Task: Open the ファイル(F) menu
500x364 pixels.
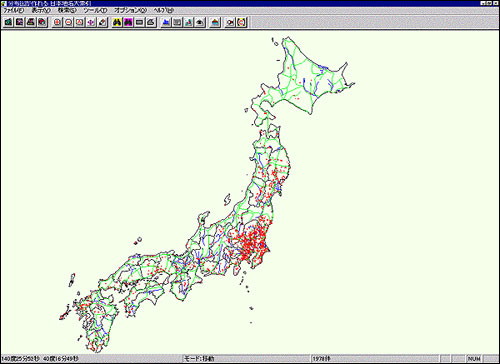Action: click(14, 10)
